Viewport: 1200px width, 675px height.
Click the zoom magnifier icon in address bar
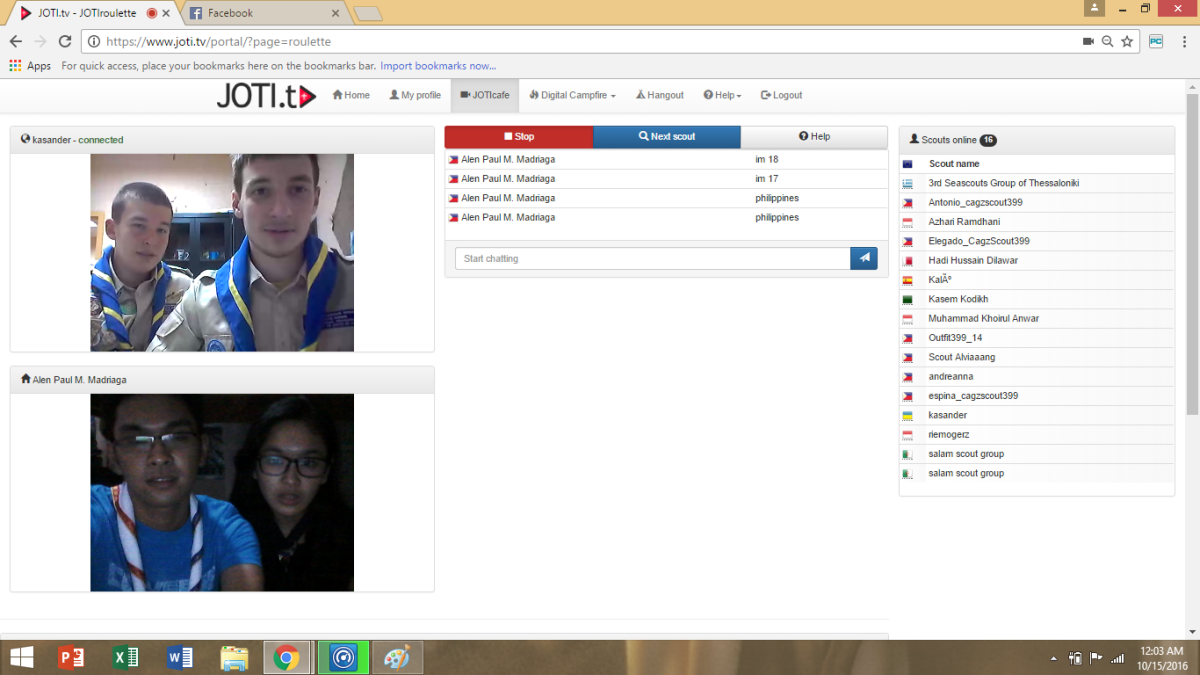pyautogui.click(x=1107, y=42)
